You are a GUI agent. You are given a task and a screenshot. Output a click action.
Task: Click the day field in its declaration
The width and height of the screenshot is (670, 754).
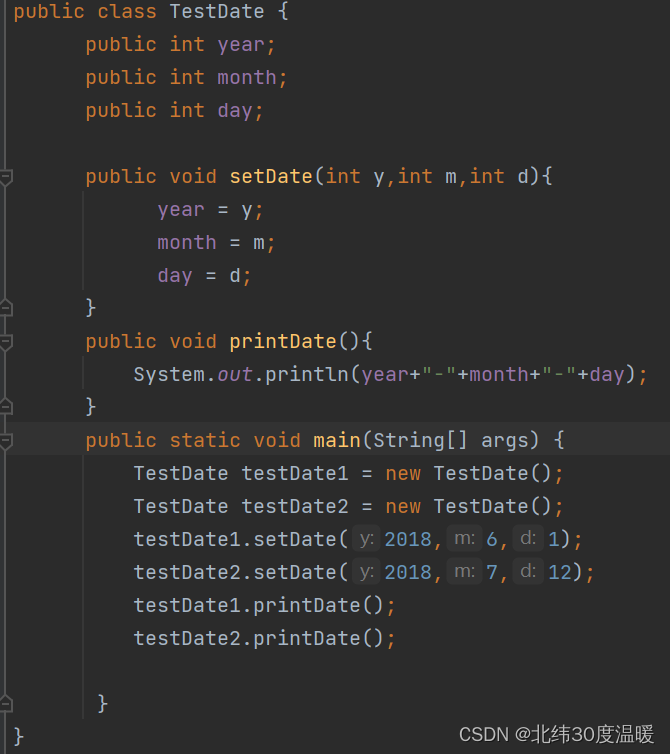click(x=235, y=111)
